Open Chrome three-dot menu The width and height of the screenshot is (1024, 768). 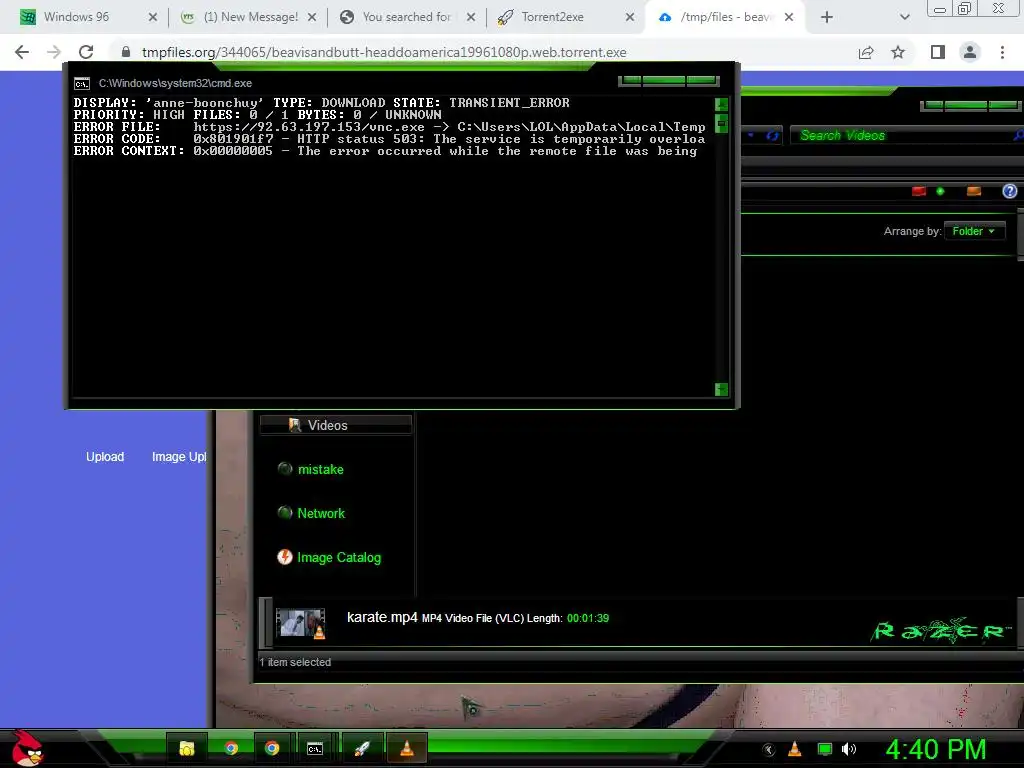1002,52
